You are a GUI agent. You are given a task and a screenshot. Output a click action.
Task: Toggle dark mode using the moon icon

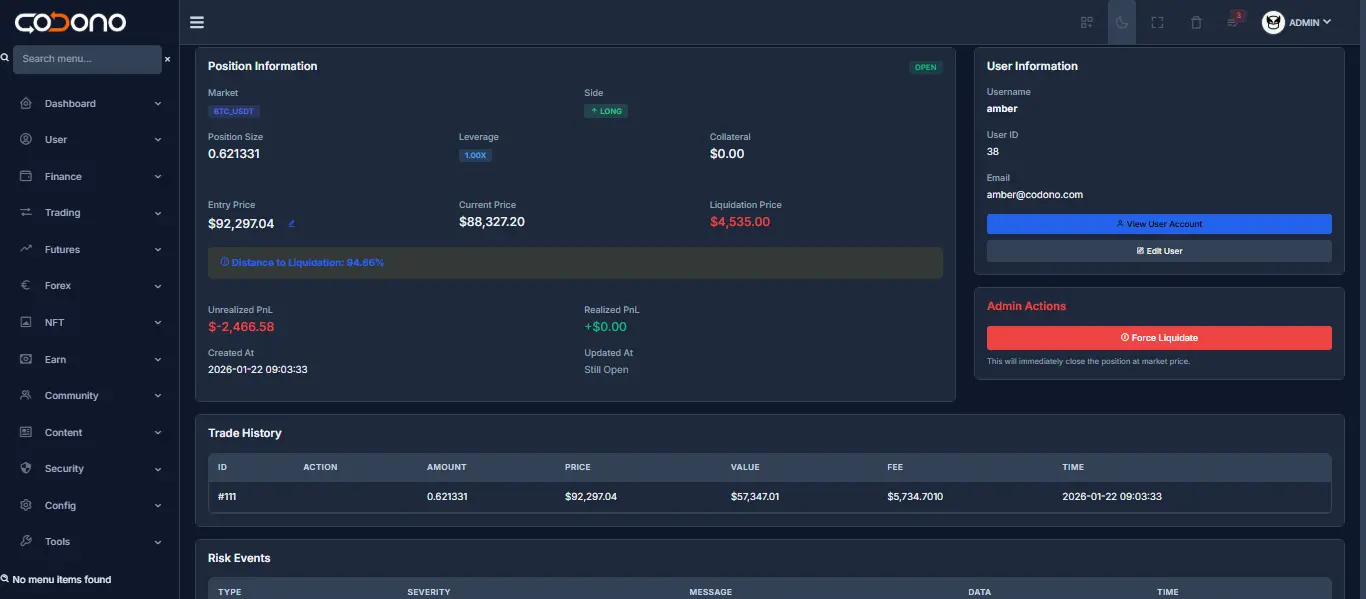coord(1121,21)
